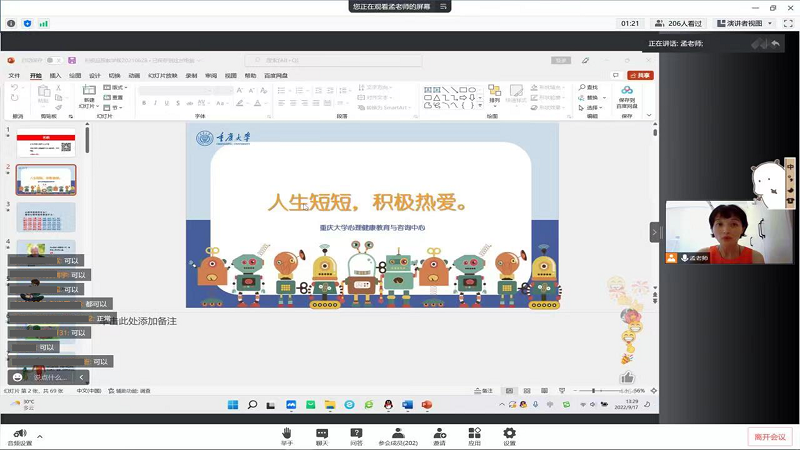The width and height of the screenshot is (800, 450).
Task: Open the File (文件) tab
Action: (x=14, y=76)
